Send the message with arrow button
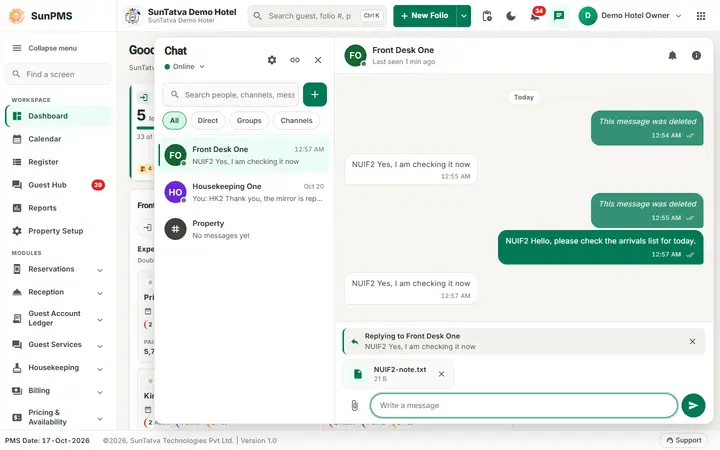This screenshot has height=450, width=720. pyautogui.click(x=693, y=405)
